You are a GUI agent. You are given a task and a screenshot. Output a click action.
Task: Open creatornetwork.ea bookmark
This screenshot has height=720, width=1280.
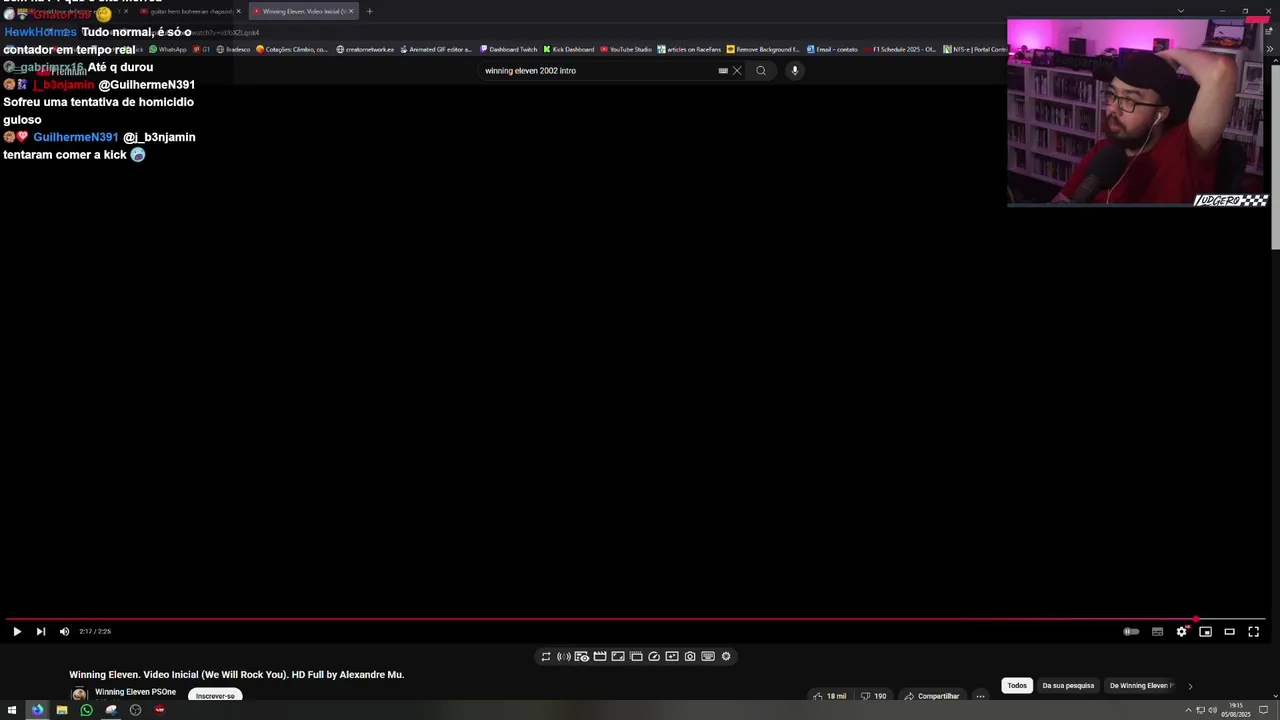(365, 49)
